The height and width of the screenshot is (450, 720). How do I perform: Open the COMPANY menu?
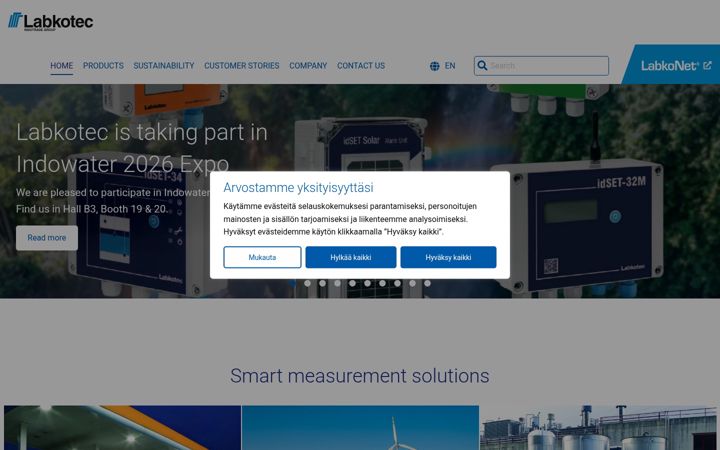tap(308, 66)
